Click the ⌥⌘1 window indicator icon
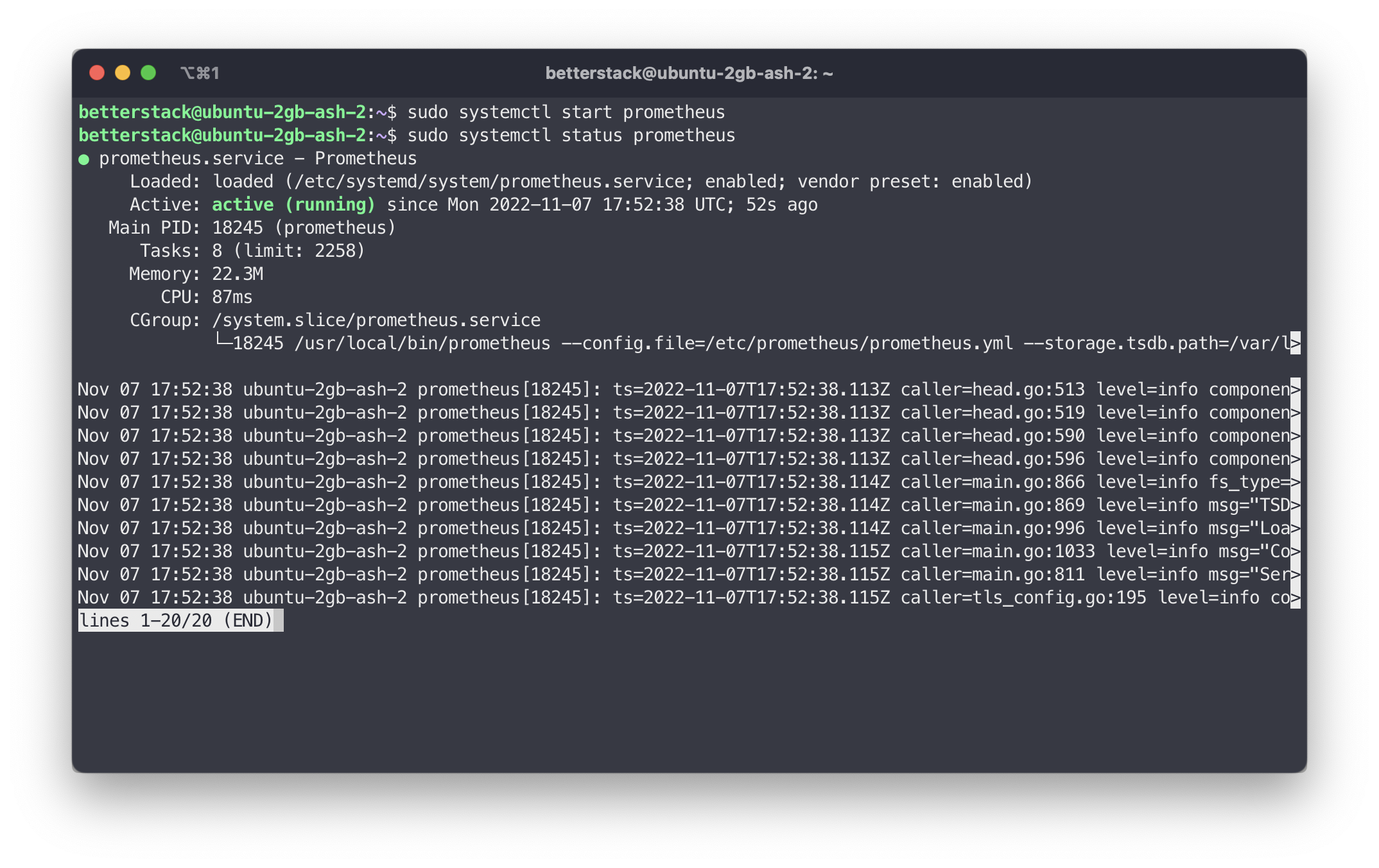This screenshot has height=868, width=1379. pyautogui.click(x=201, y=73)
